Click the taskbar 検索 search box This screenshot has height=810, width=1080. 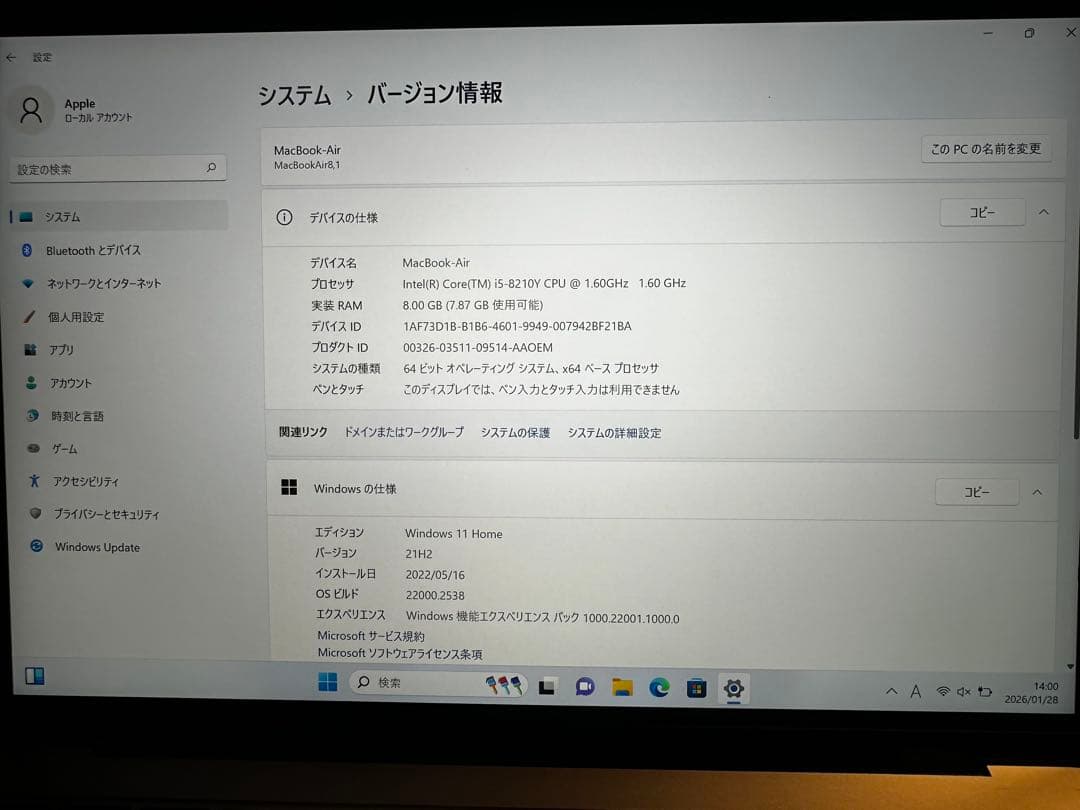coord(439,683)
